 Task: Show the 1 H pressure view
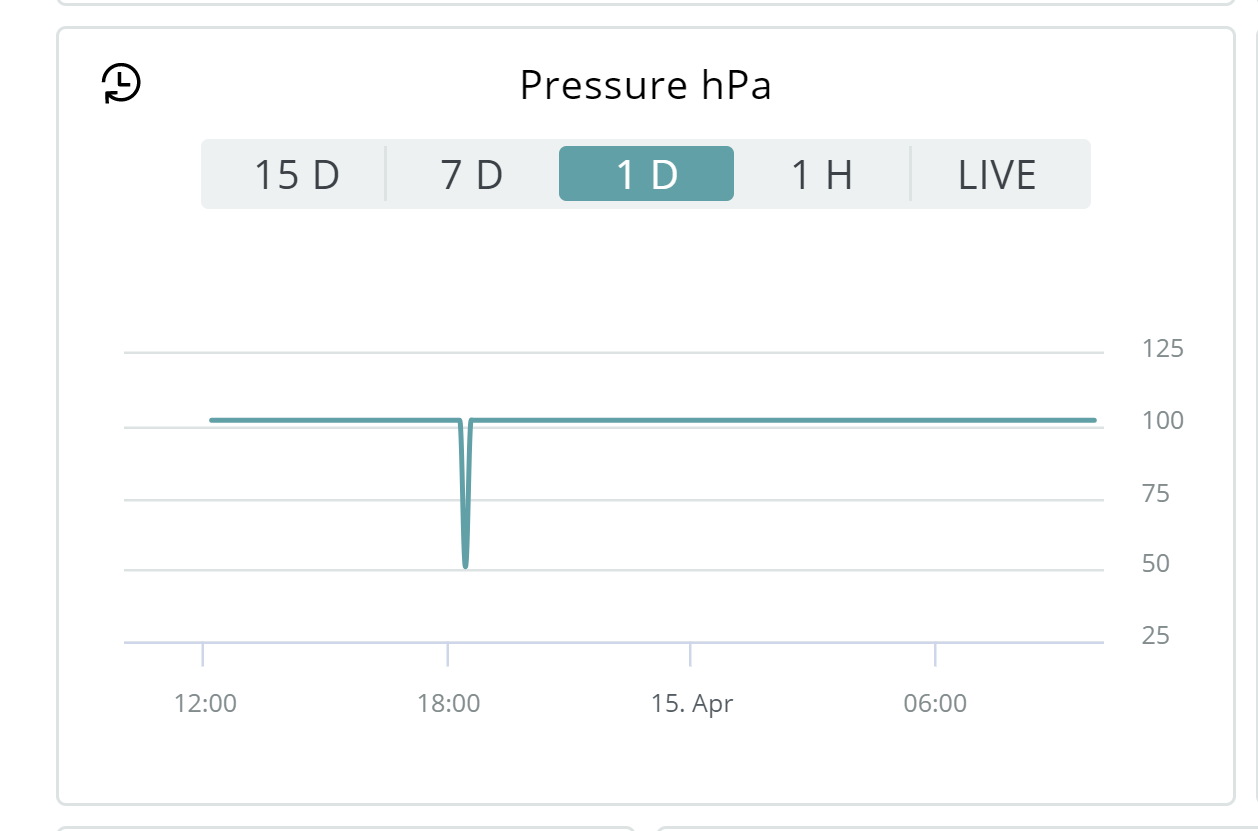(x=821, y=175)
